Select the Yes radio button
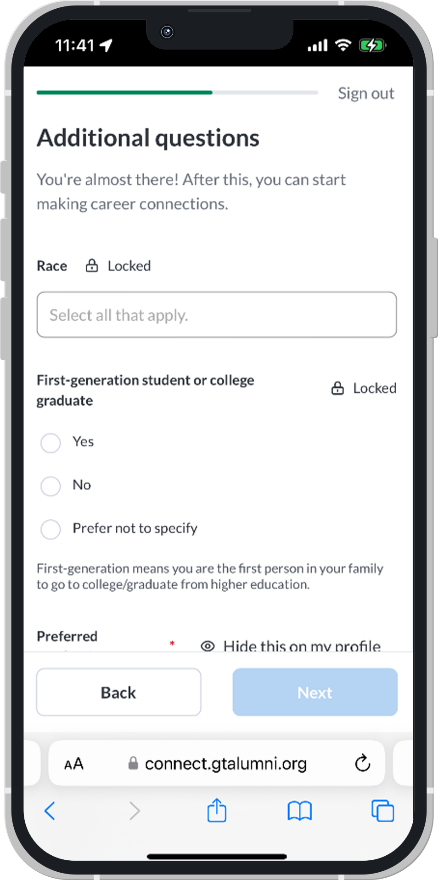The image size is (440, 880). [x=51, y=443]
